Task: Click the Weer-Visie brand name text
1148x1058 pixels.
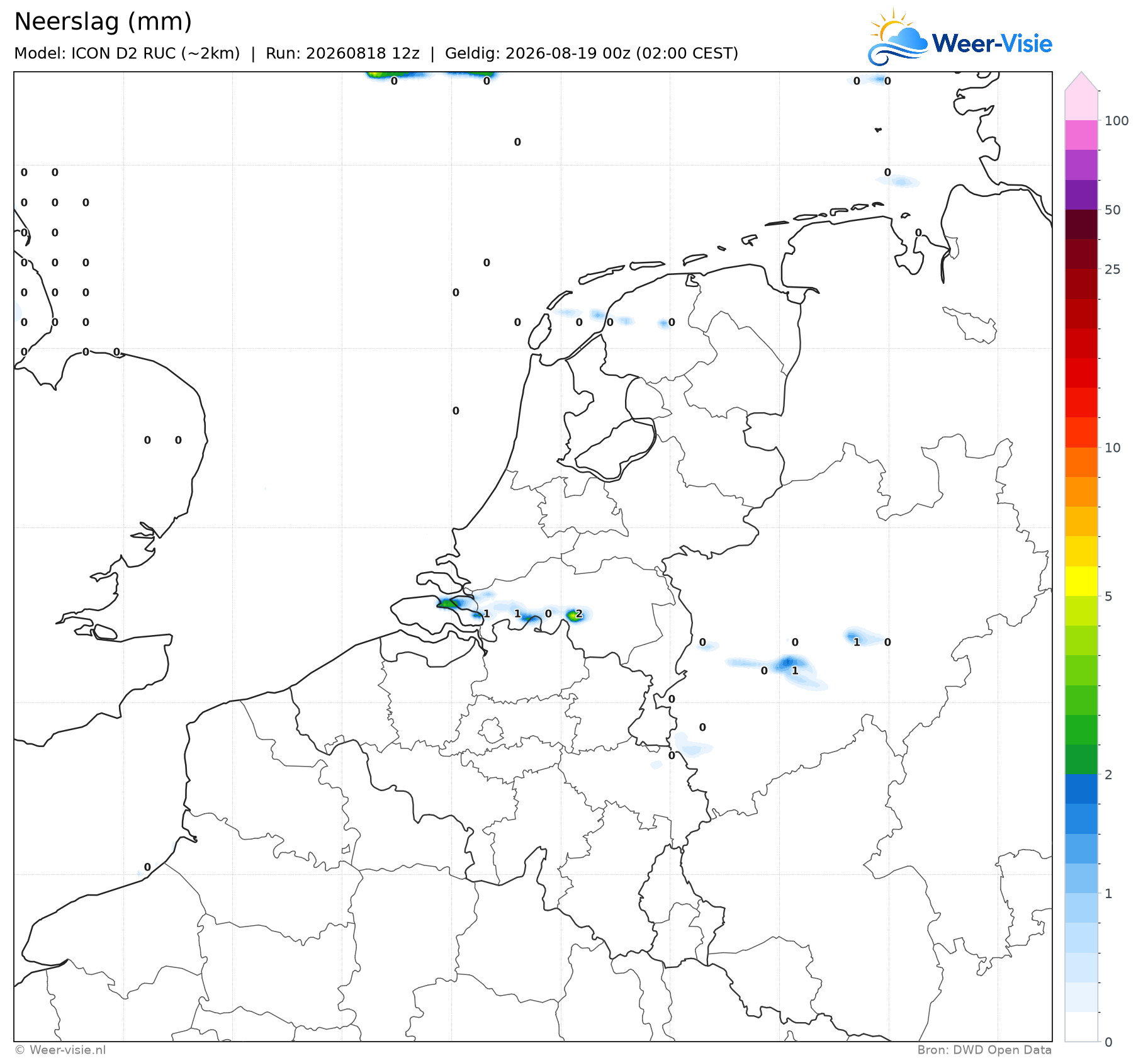Action: 992,43
